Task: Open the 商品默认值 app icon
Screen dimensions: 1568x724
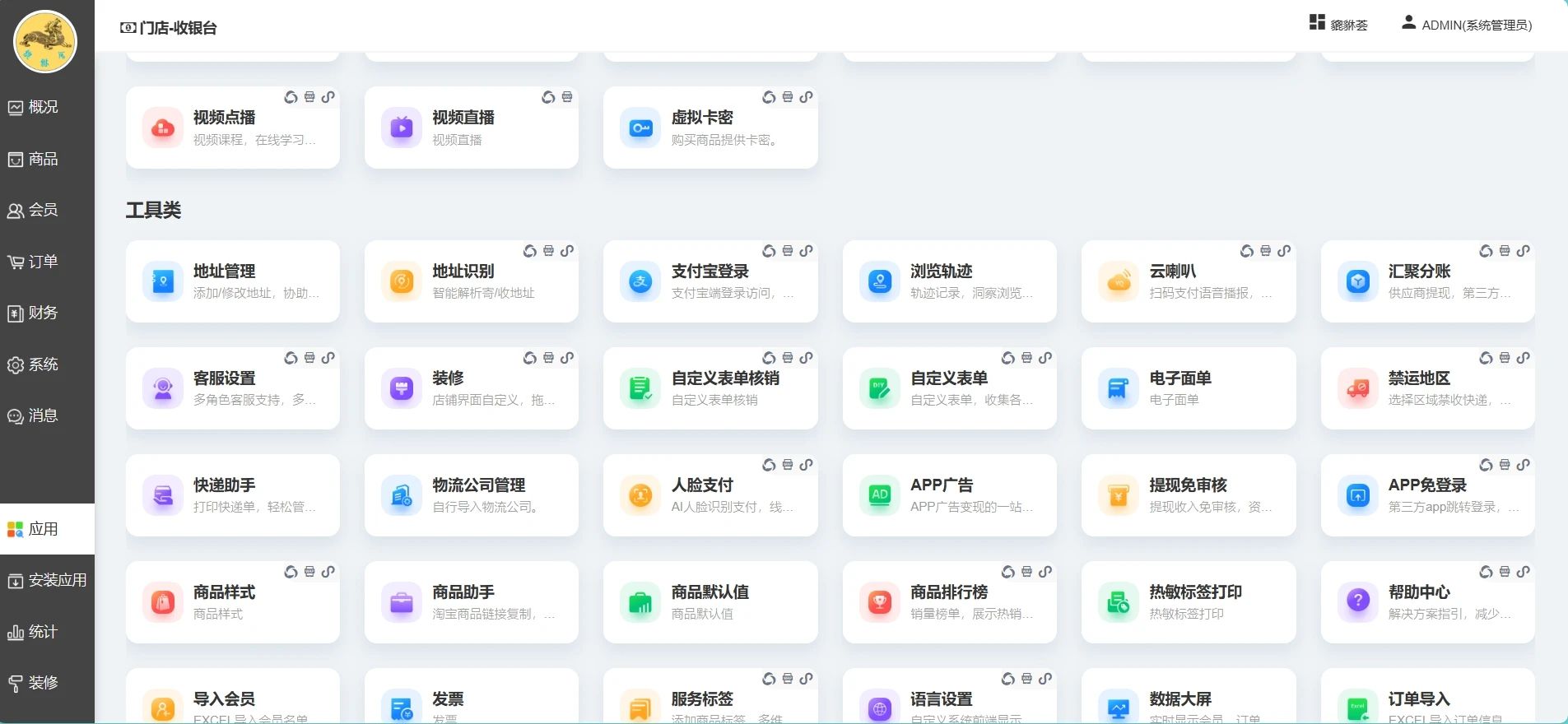Action: click(640, 602)
